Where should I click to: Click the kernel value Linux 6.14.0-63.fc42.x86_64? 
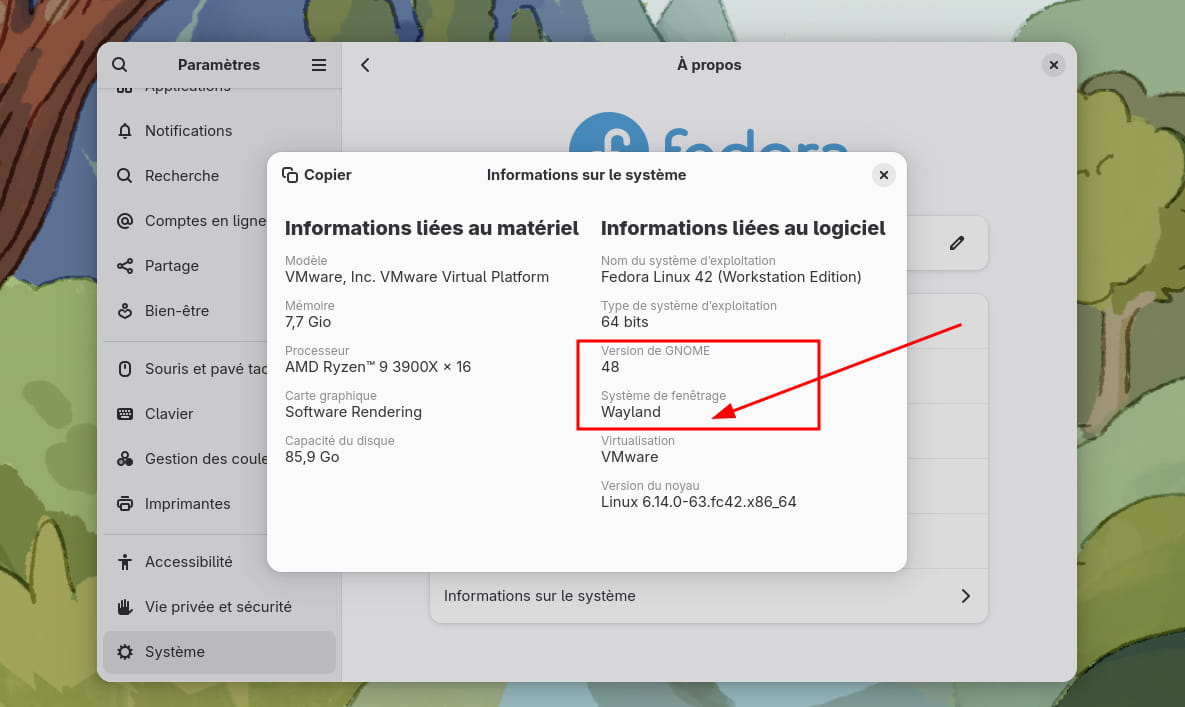698,502
